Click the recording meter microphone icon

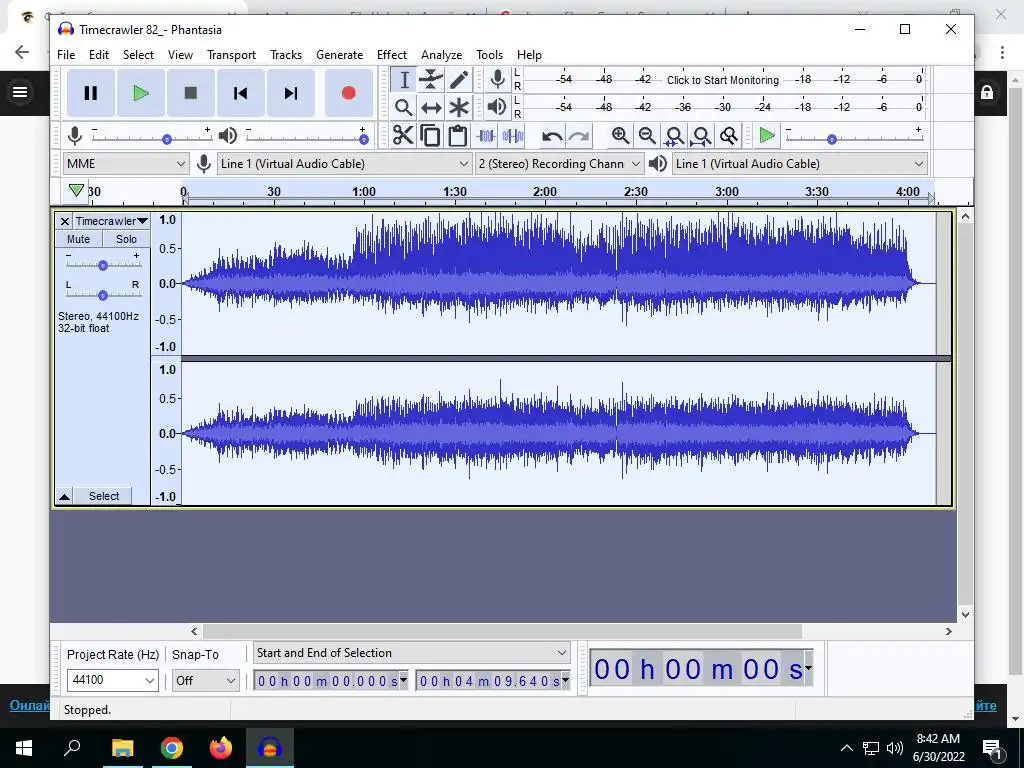pyautogui.click(x=498, y=79)
